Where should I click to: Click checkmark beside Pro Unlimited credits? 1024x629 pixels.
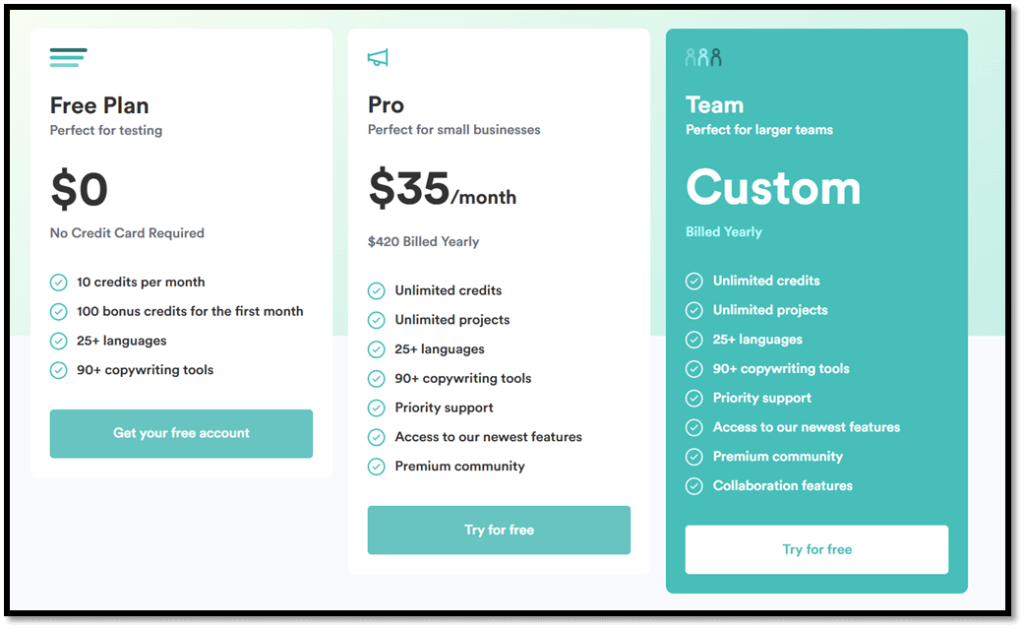coord(376,291)
